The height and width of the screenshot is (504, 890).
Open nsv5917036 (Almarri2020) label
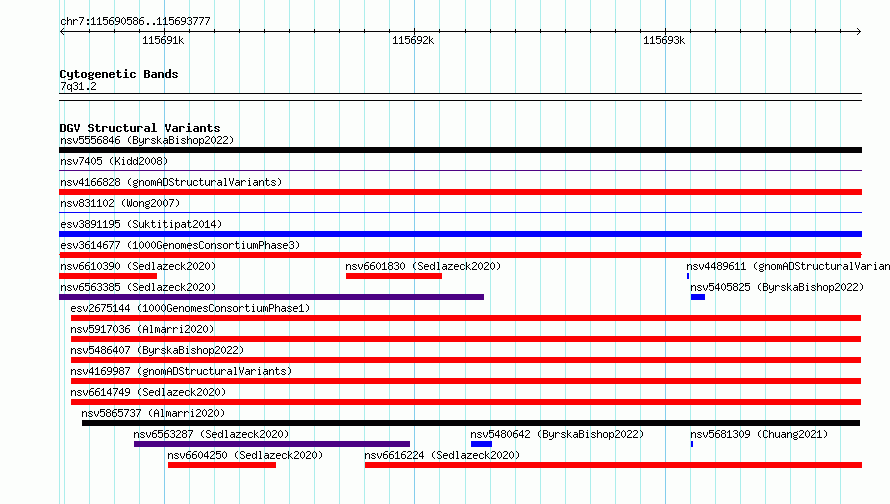(142, 329)
